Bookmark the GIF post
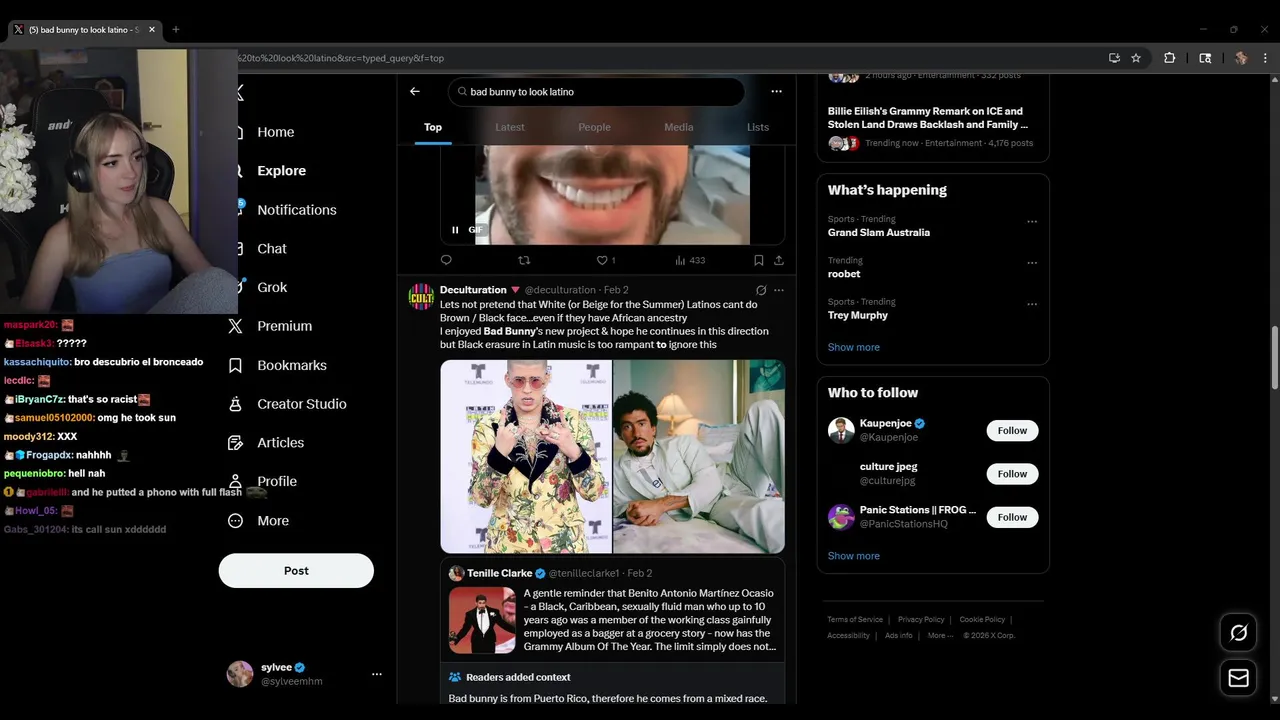The width and height of the screenshot is (1280, 720). tap(759, 260)
